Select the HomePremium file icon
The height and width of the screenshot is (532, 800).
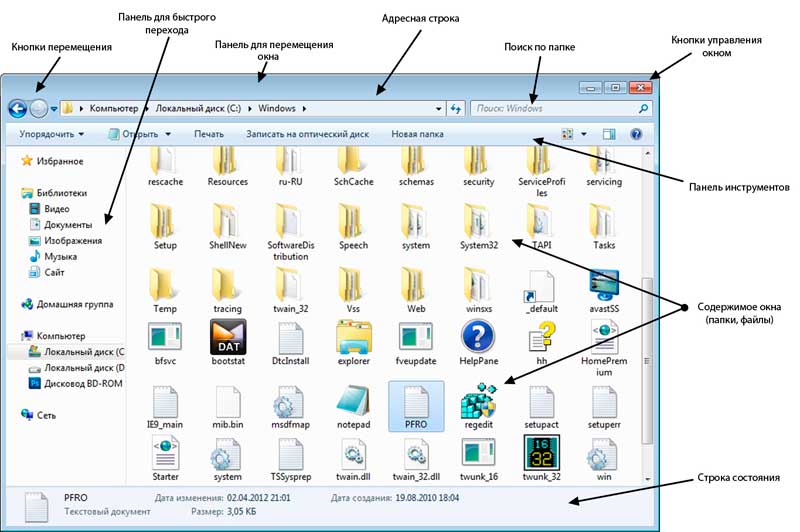[x=604, y=337]
